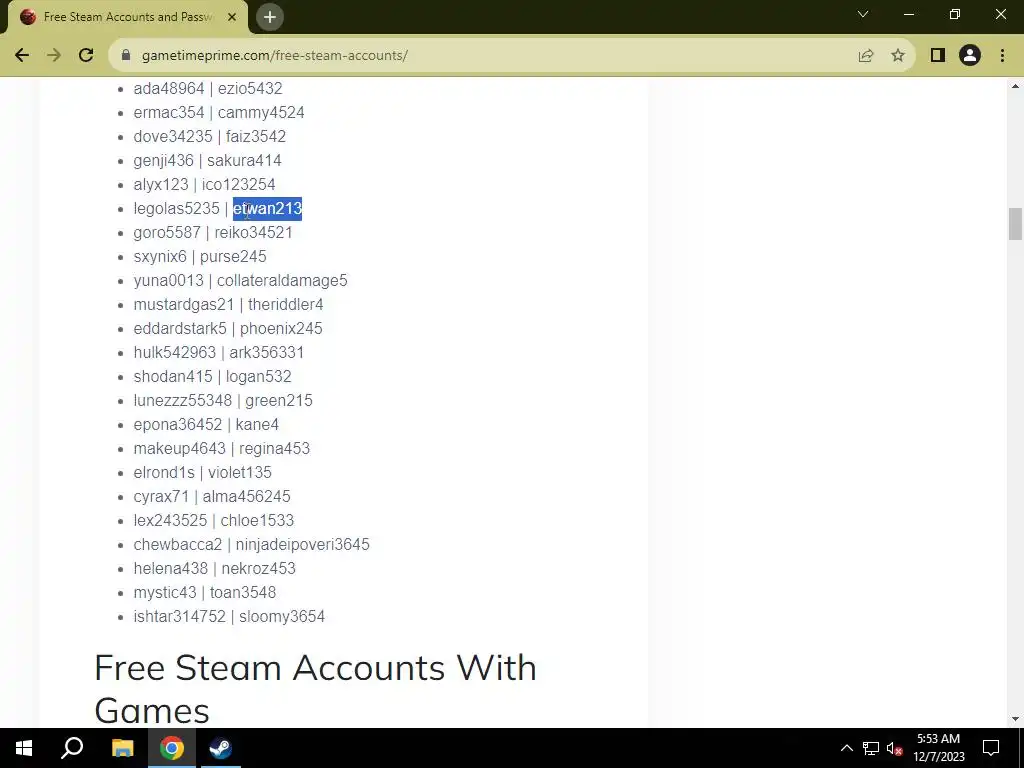Click the page scrollbar thumb
The height and width of the screenshot is (768, 1024).
1015,224
